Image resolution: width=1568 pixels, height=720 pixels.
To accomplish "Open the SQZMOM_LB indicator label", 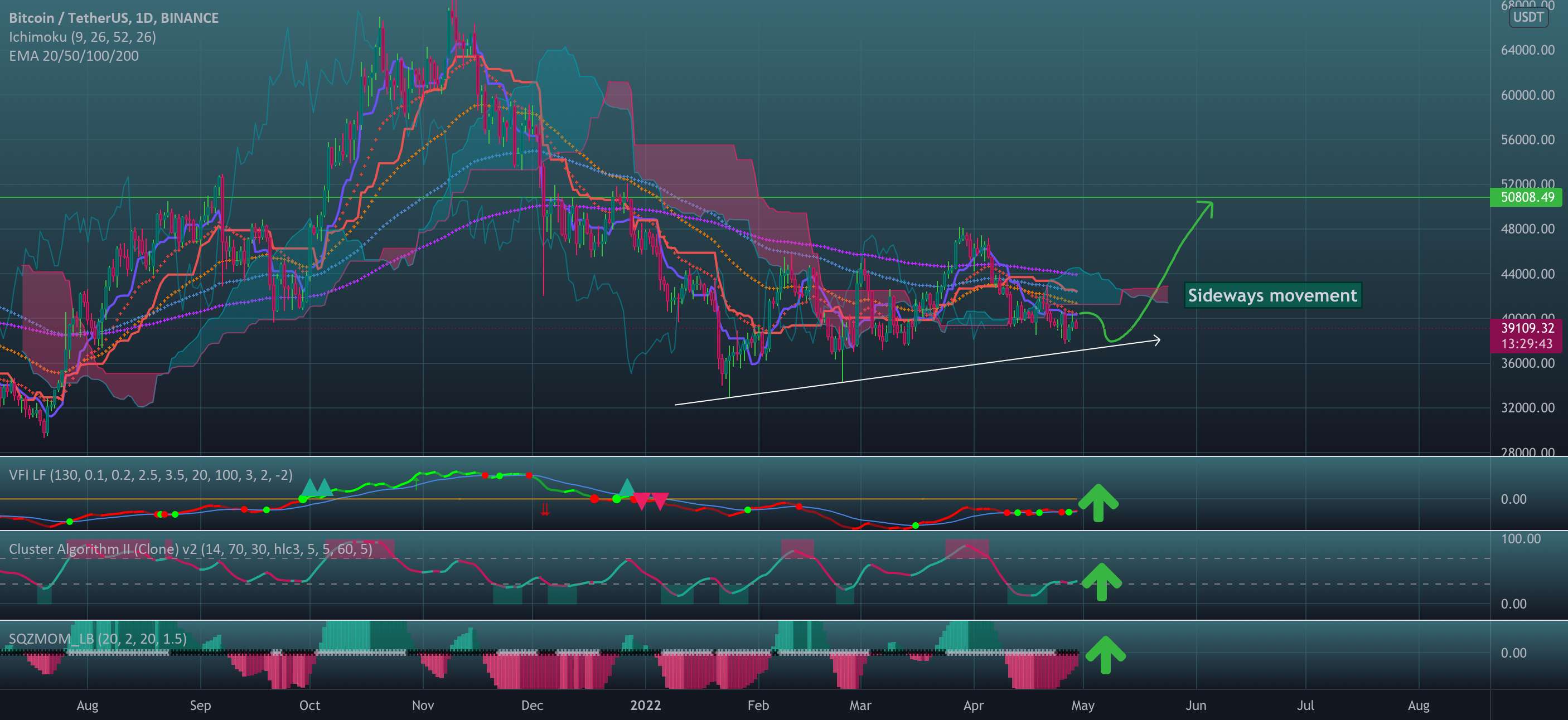I will coord(98,639).
